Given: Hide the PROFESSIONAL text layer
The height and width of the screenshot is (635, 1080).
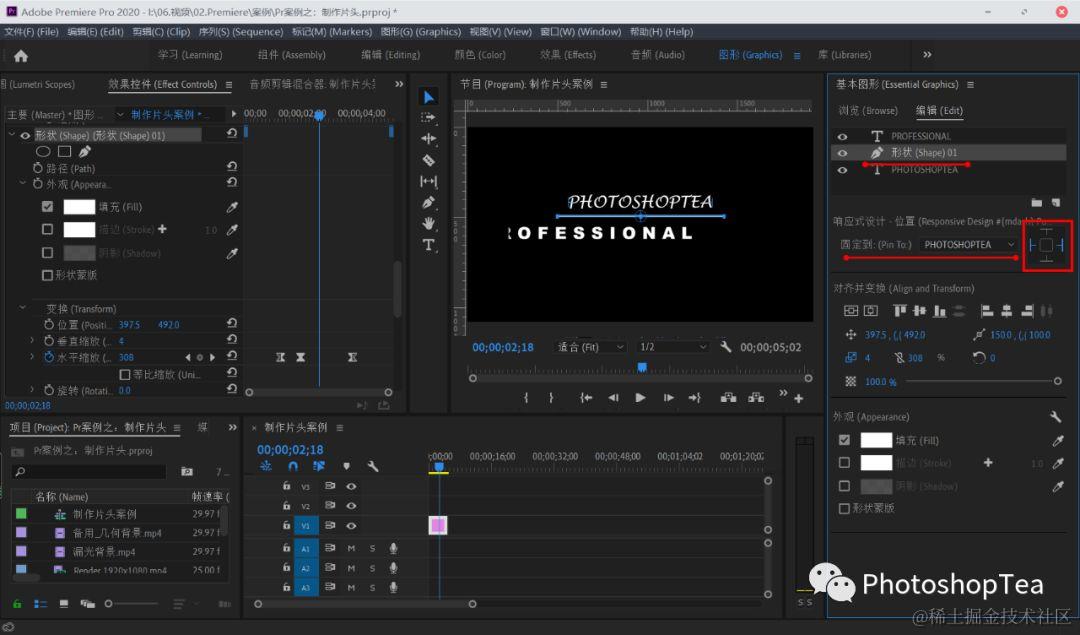Looking at the screenshot, I should [x=842, y=136].
